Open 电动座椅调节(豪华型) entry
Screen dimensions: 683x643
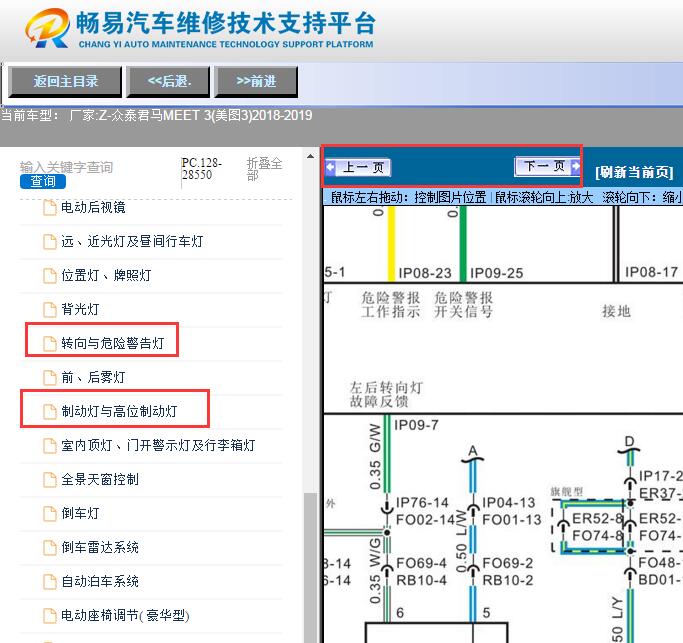pos(125,615)
